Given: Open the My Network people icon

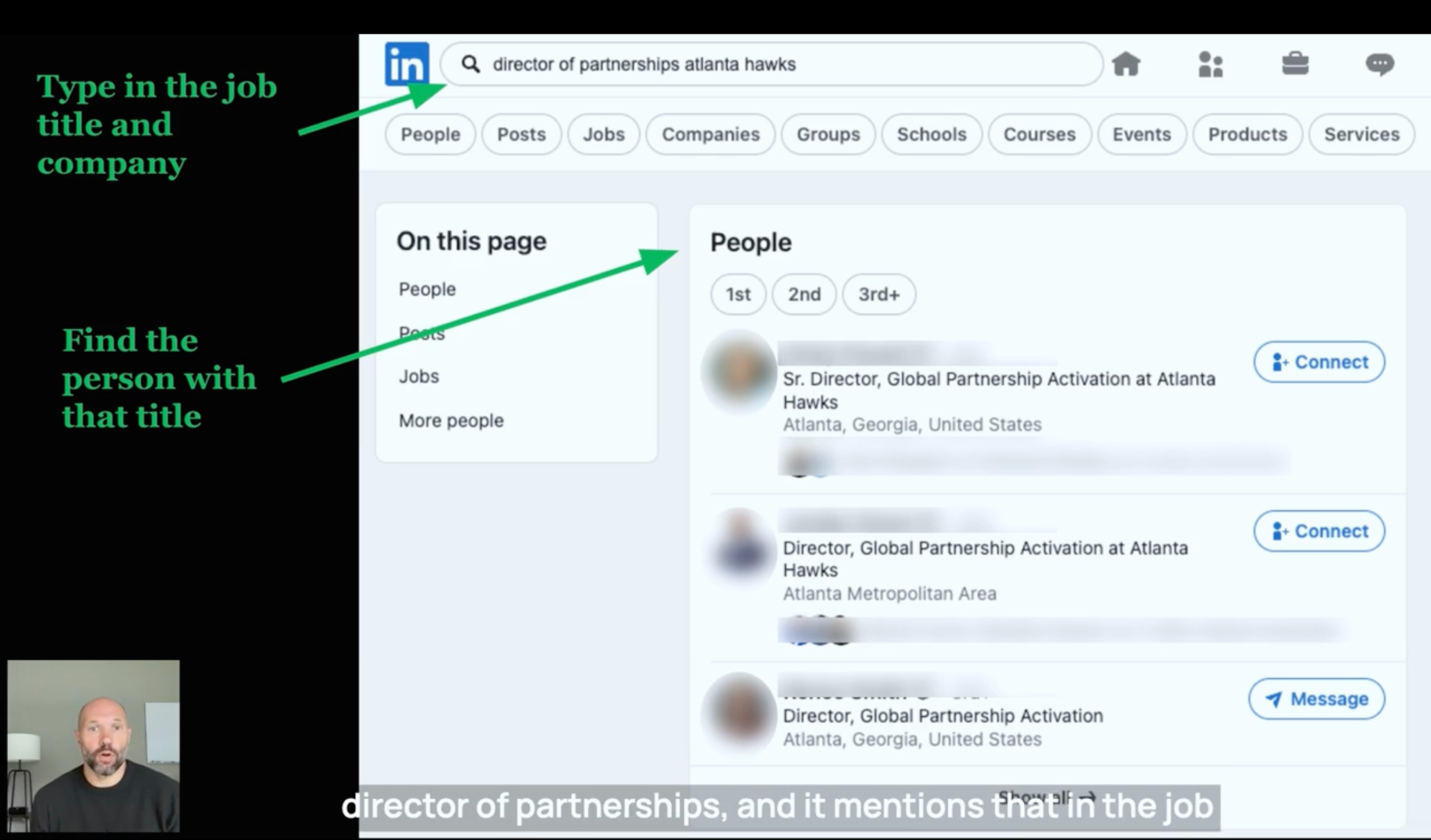Looking at the screenshot, I should click(1210, 64).
